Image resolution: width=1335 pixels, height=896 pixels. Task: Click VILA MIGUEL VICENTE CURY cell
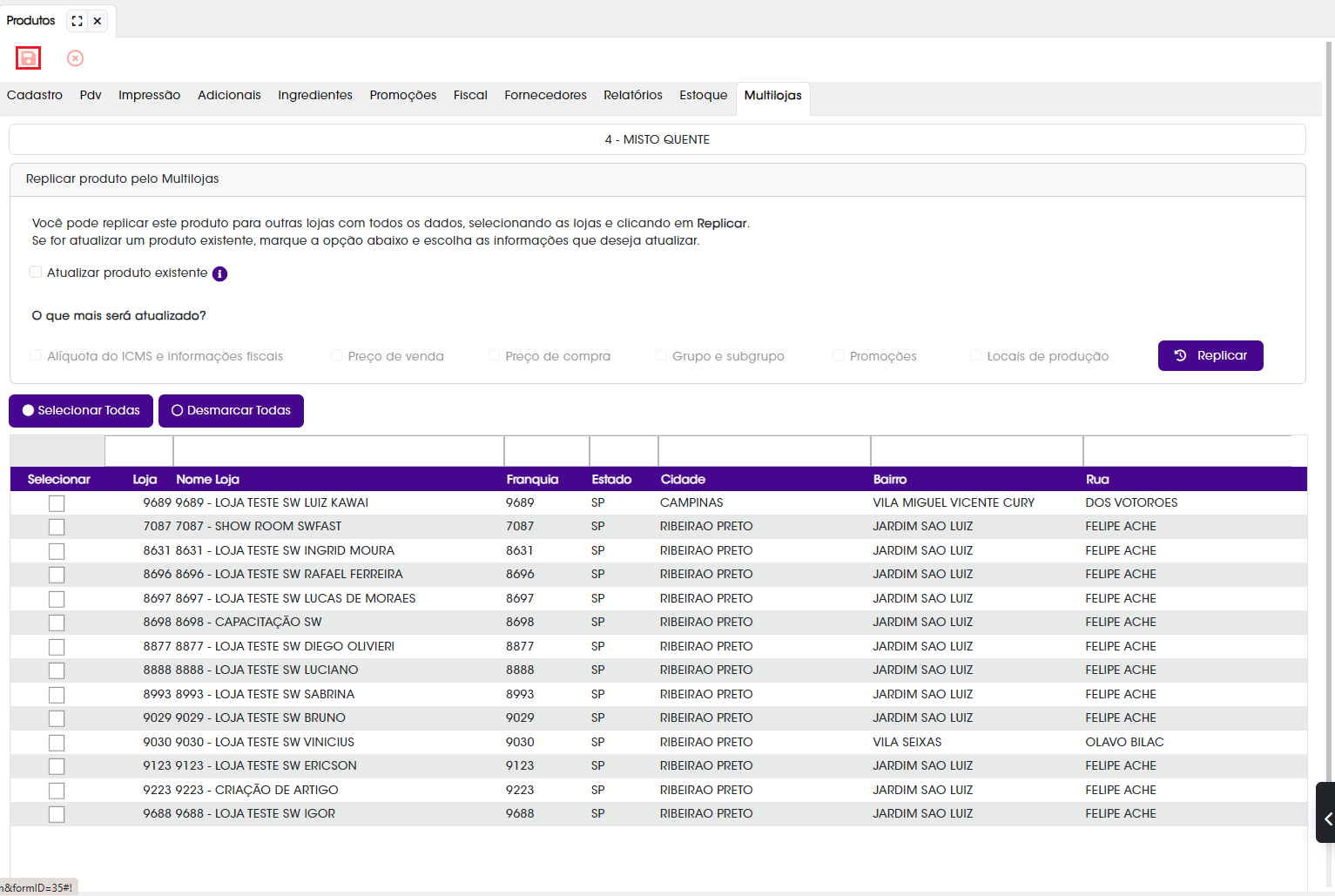tap(954, 503)
